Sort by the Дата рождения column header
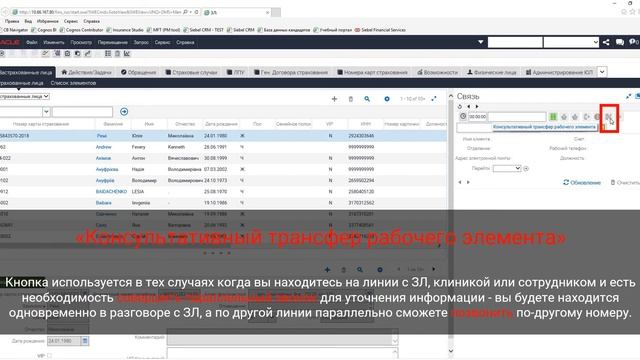This screenshot has height=360, width=640. (221, 124)
